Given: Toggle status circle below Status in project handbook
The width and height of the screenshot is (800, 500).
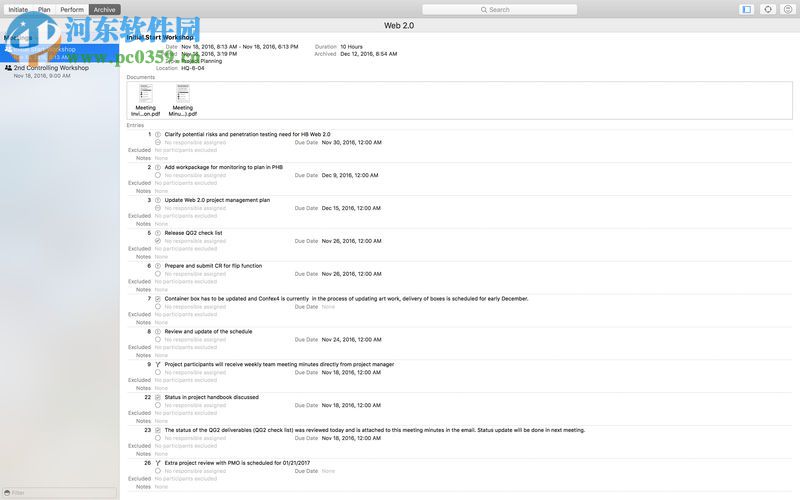Looking at the screenshot, I should pos(158,405).
